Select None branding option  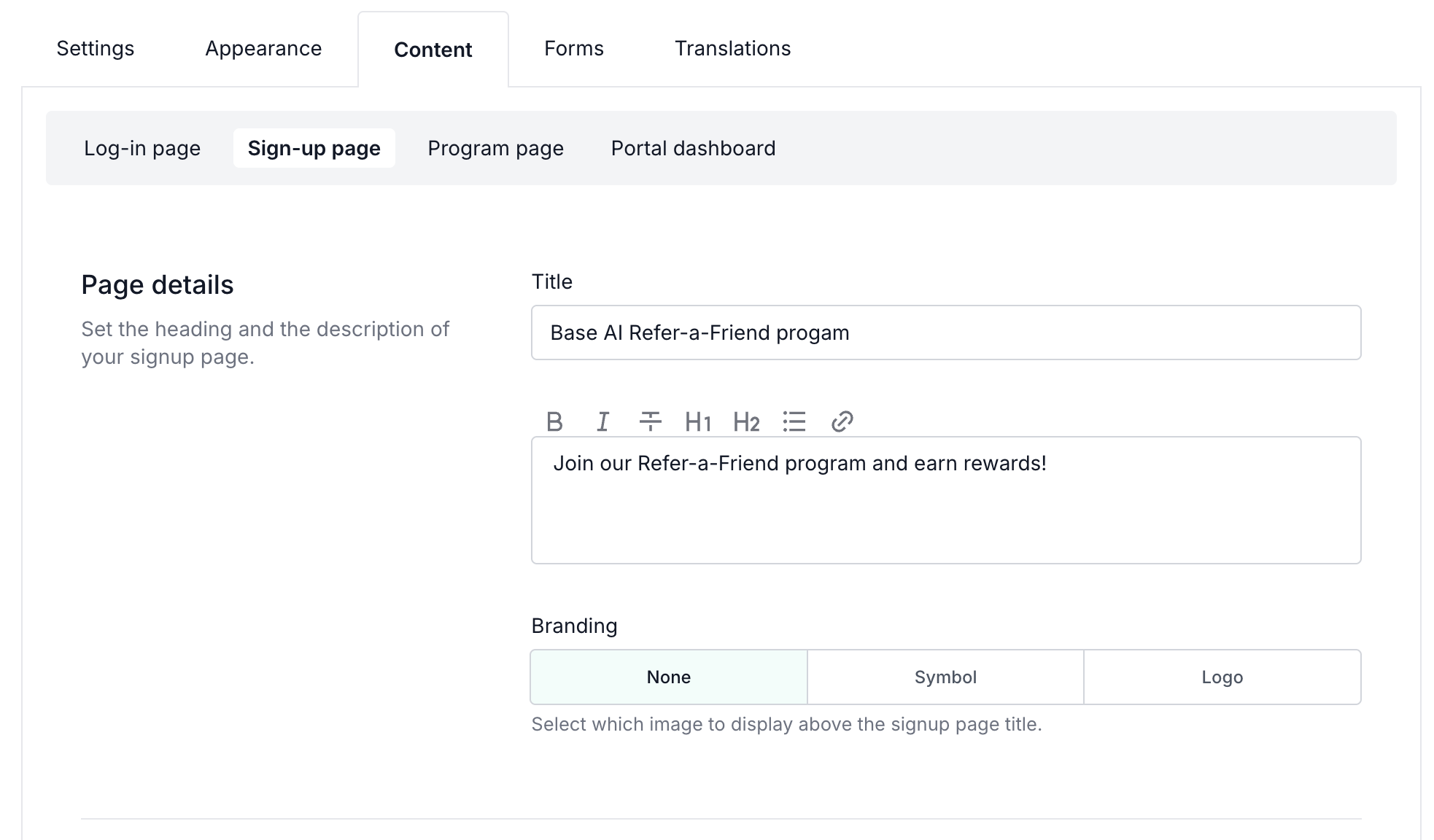click(669, 677)
